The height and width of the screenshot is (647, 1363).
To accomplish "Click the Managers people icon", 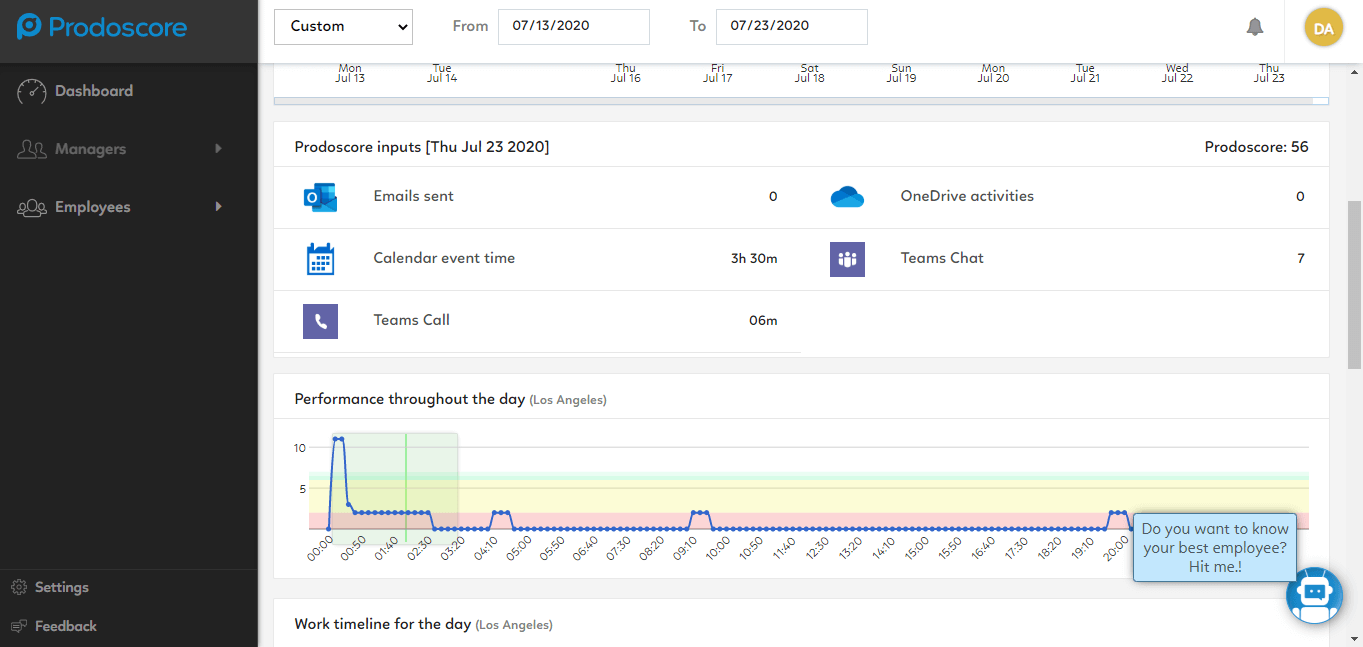I will coord(32,149).
